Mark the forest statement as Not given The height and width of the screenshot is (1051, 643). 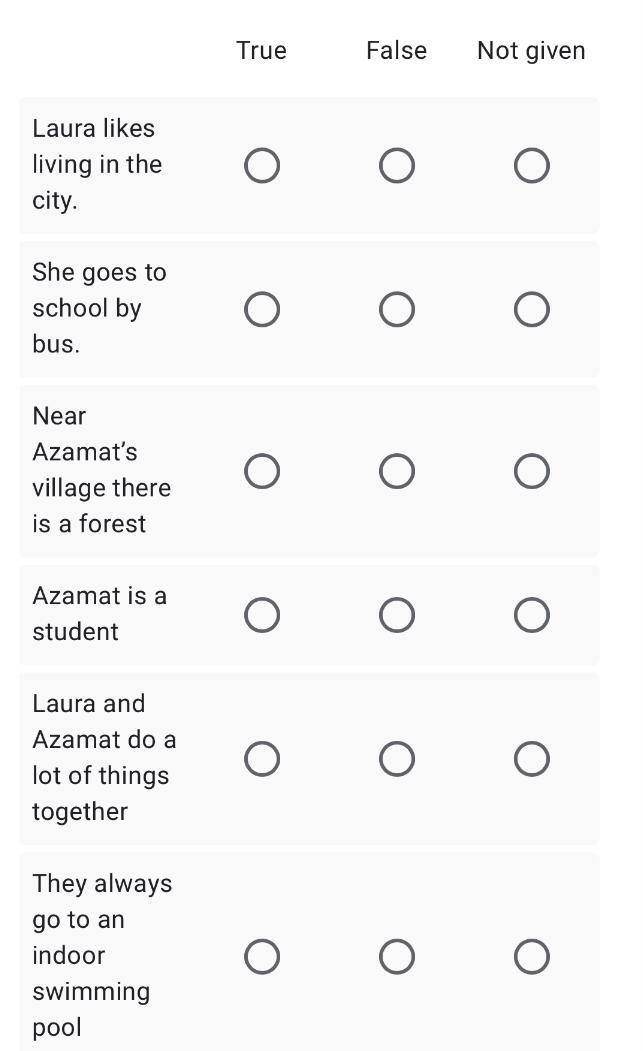(x=532, y=471)
